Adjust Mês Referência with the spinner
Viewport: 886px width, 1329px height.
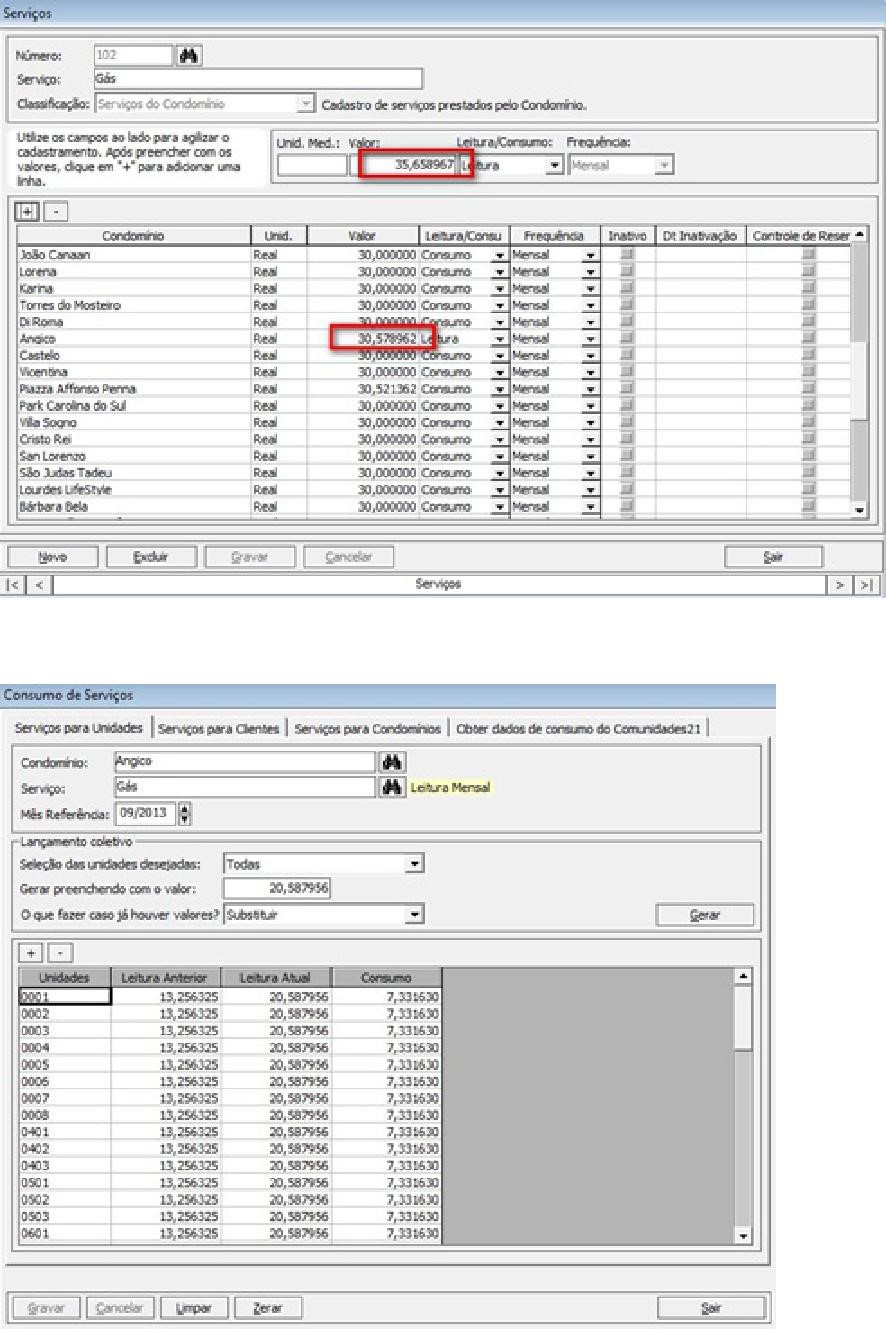(x=184, y=813)
